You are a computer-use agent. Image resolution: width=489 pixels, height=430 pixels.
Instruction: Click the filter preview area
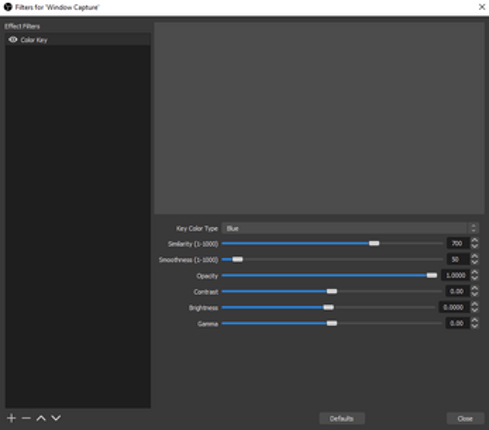319,118
